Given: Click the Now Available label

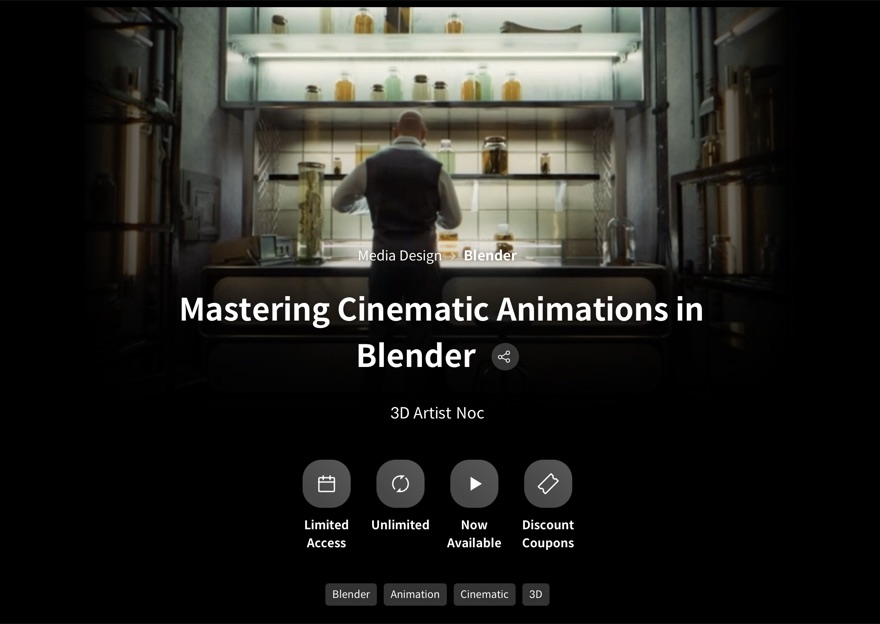Looking at the screenshot, I should (474, 534).
